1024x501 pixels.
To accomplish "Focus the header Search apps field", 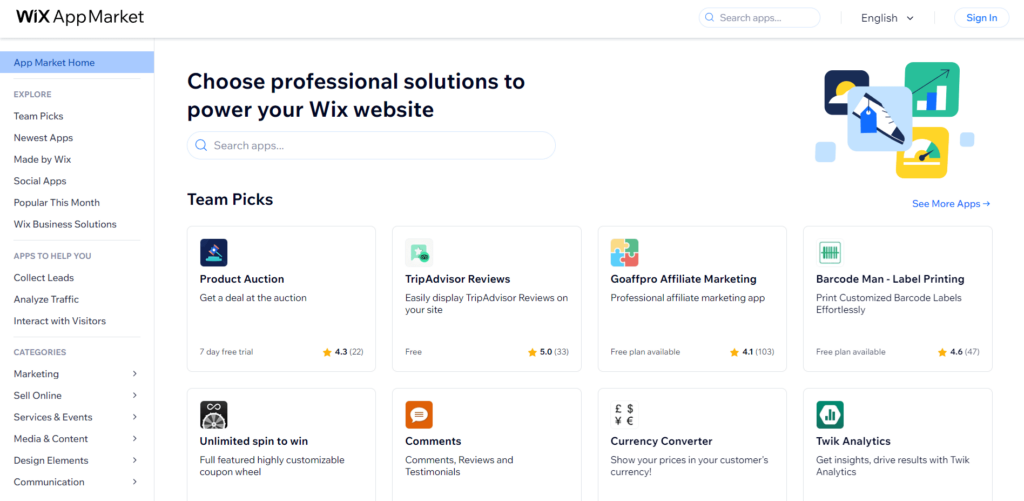I will pos(760,18).
